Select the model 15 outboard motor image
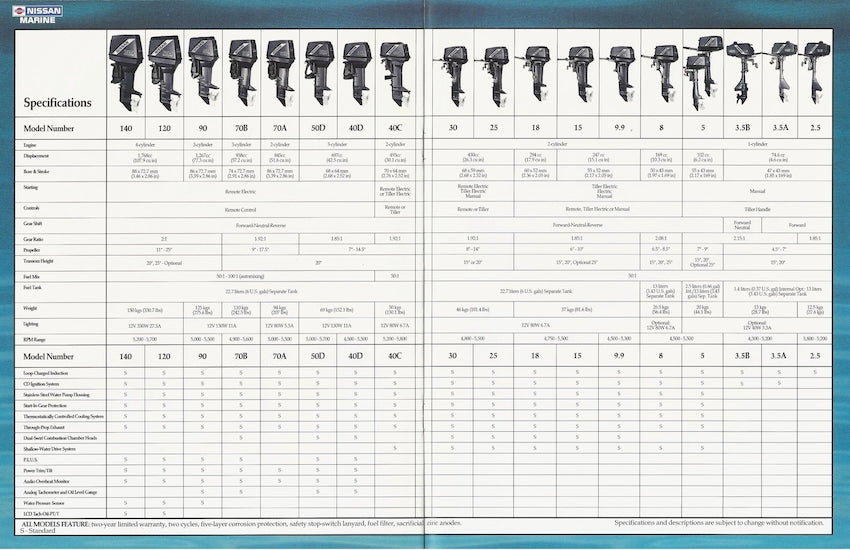The width and height of the screenshot is (850, 550). tap(578, 74)
